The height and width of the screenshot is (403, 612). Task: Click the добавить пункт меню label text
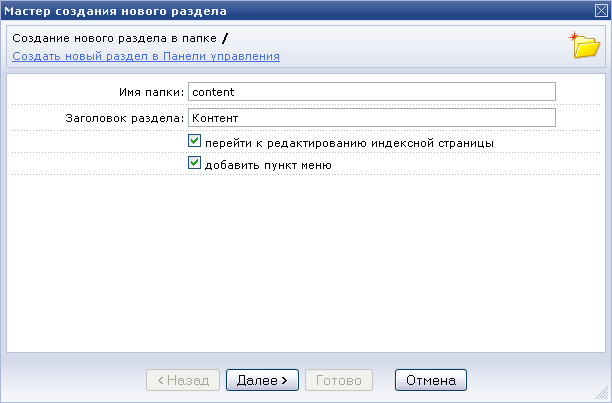268,165
